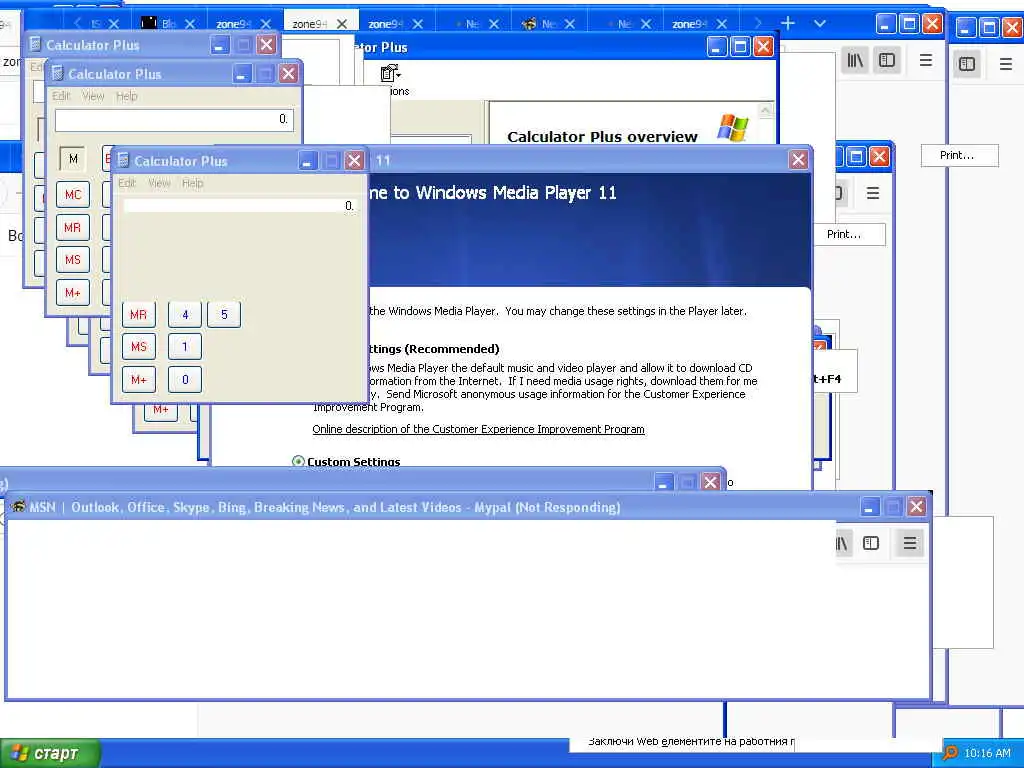Select the Custom Settings radio button
The width and height of the screenshot is (1024, 768).
click(298, 461)
